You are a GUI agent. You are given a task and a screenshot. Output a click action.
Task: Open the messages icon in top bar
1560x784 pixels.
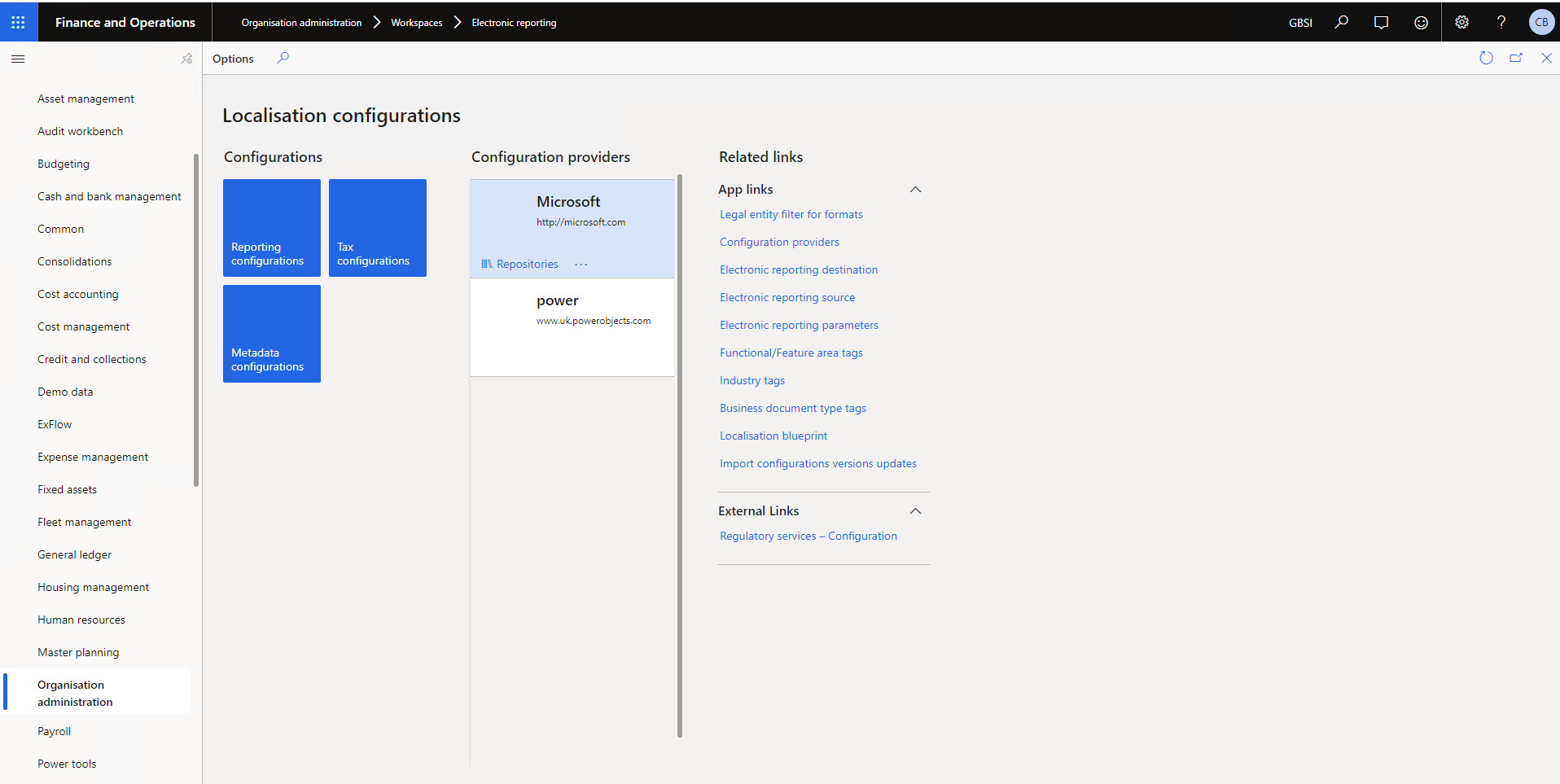(1381, 22)
